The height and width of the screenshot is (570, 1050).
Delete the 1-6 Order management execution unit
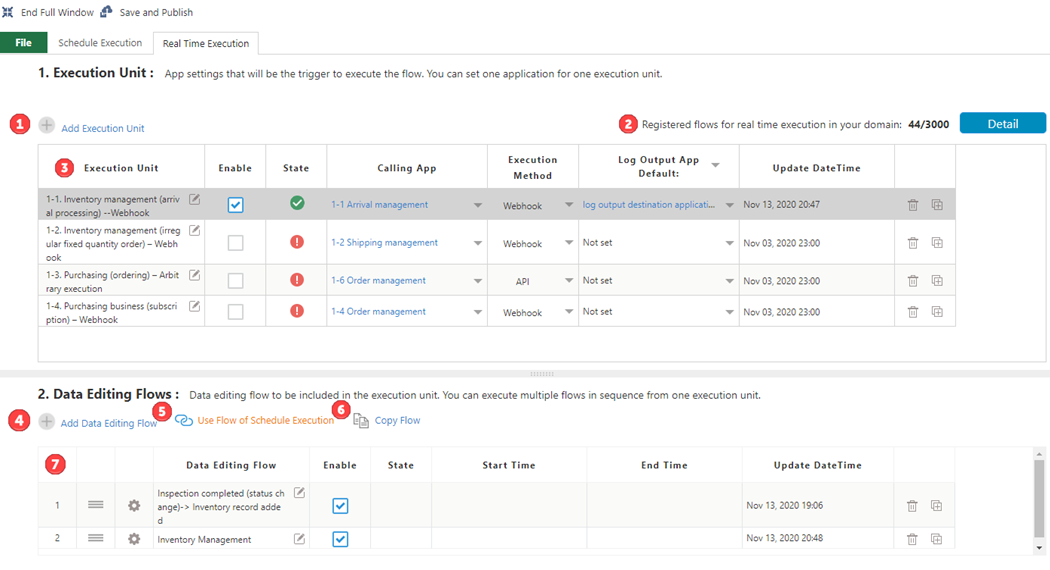point(913,281)
